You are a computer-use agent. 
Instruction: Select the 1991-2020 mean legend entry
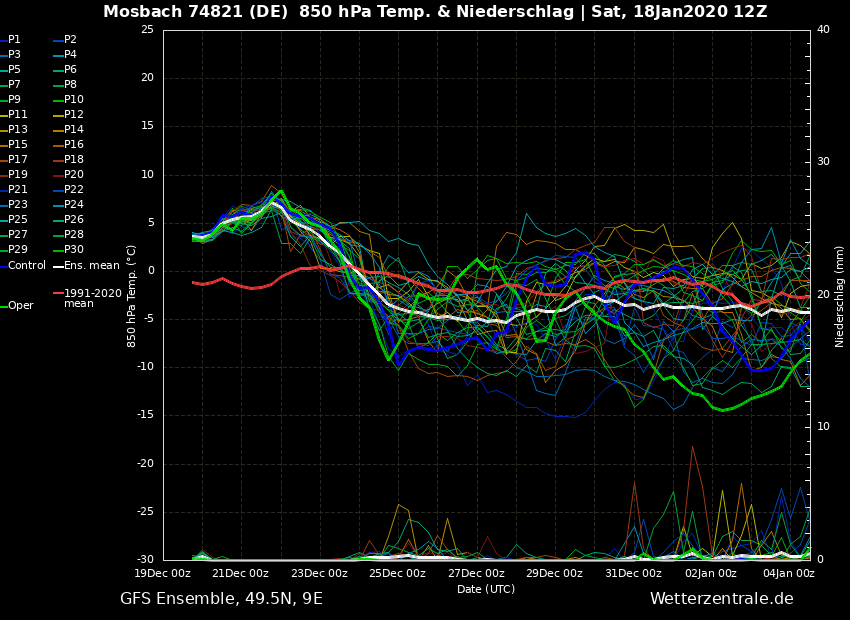tap(92, 298)
